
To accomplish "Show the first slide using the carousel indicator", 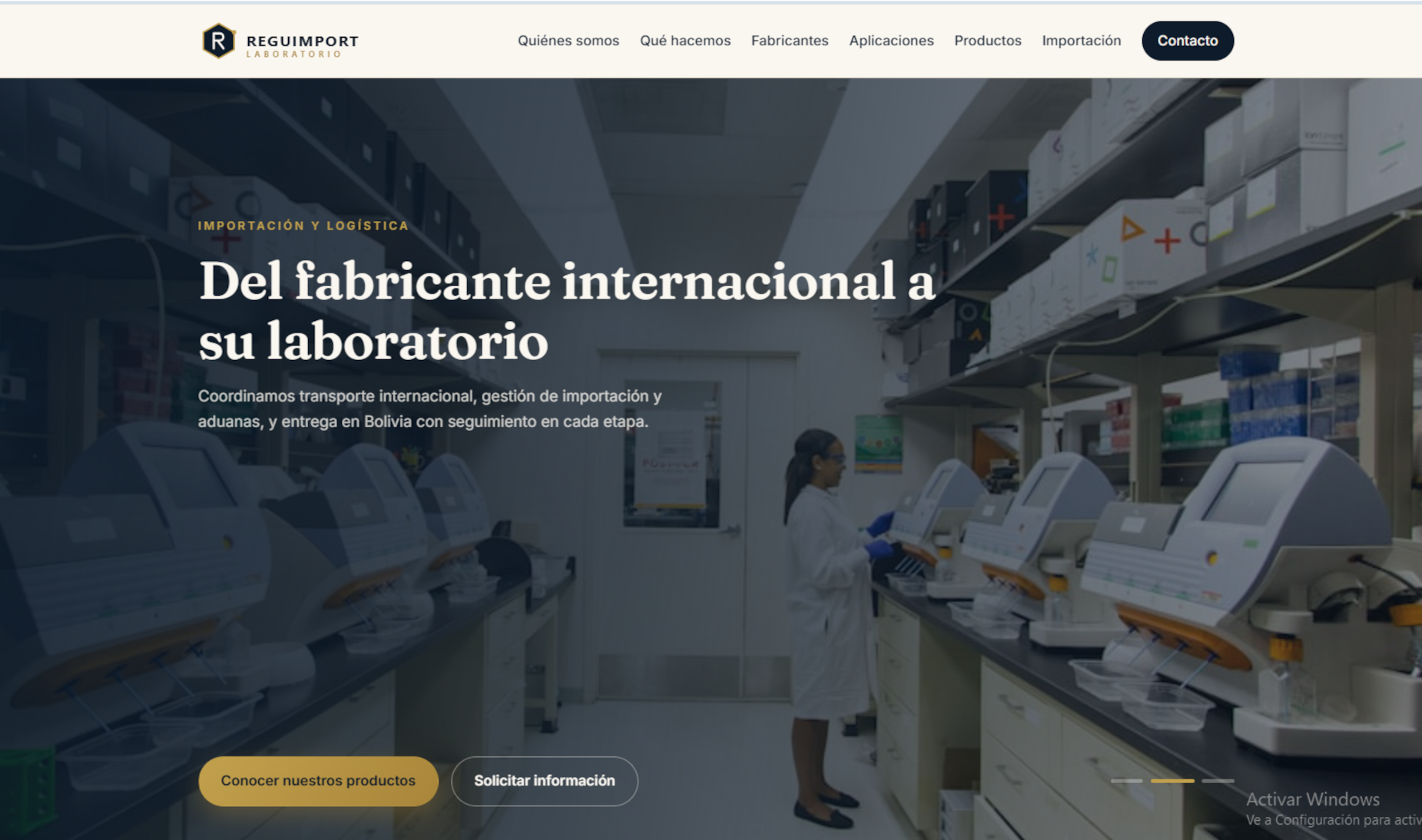I will pyautogui.click(x=1126, y=781).
